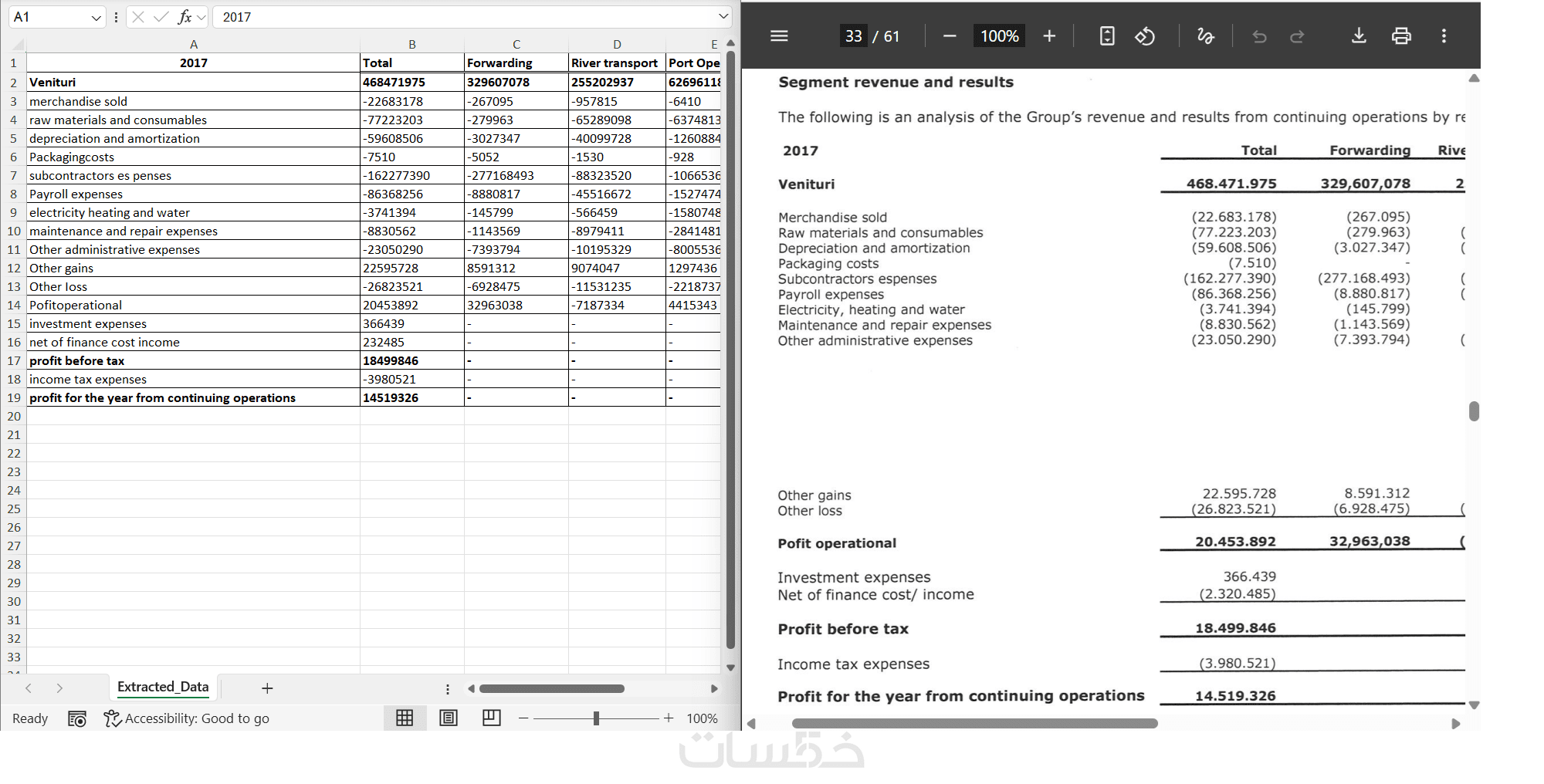Zoom out in the PDF viewer
Viewport: 1544px width, 784px height.
click(x=950, y=35)
